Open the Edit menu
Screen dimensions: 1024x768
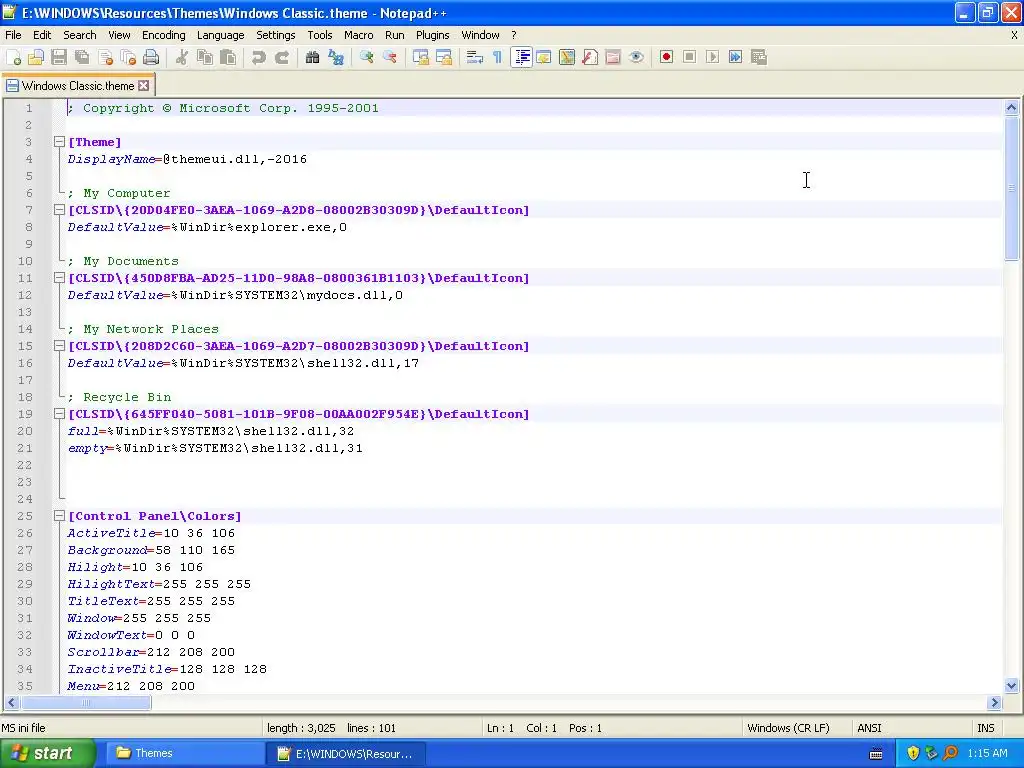tap(42, 35)
